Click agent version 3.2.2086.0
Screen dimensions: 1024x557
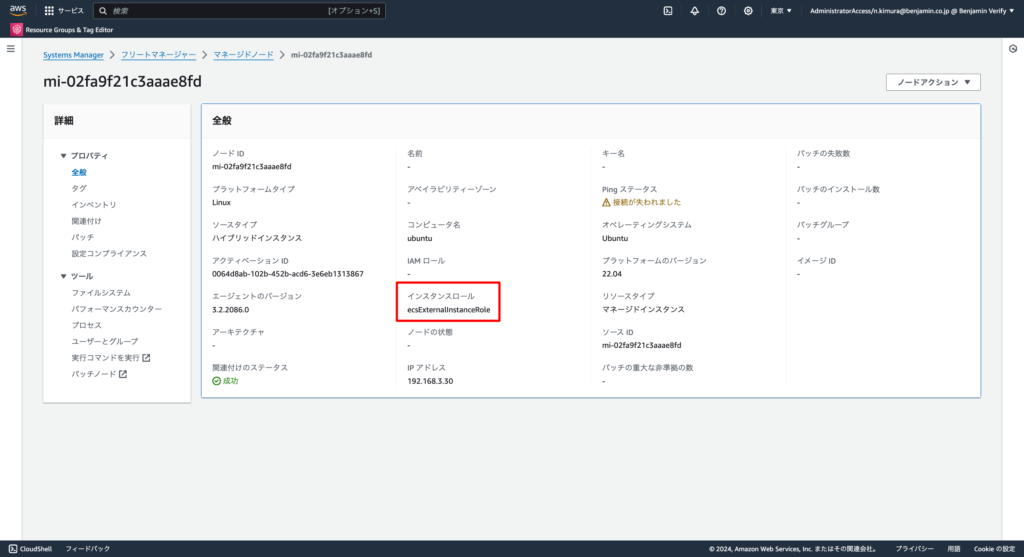point(230,310)
